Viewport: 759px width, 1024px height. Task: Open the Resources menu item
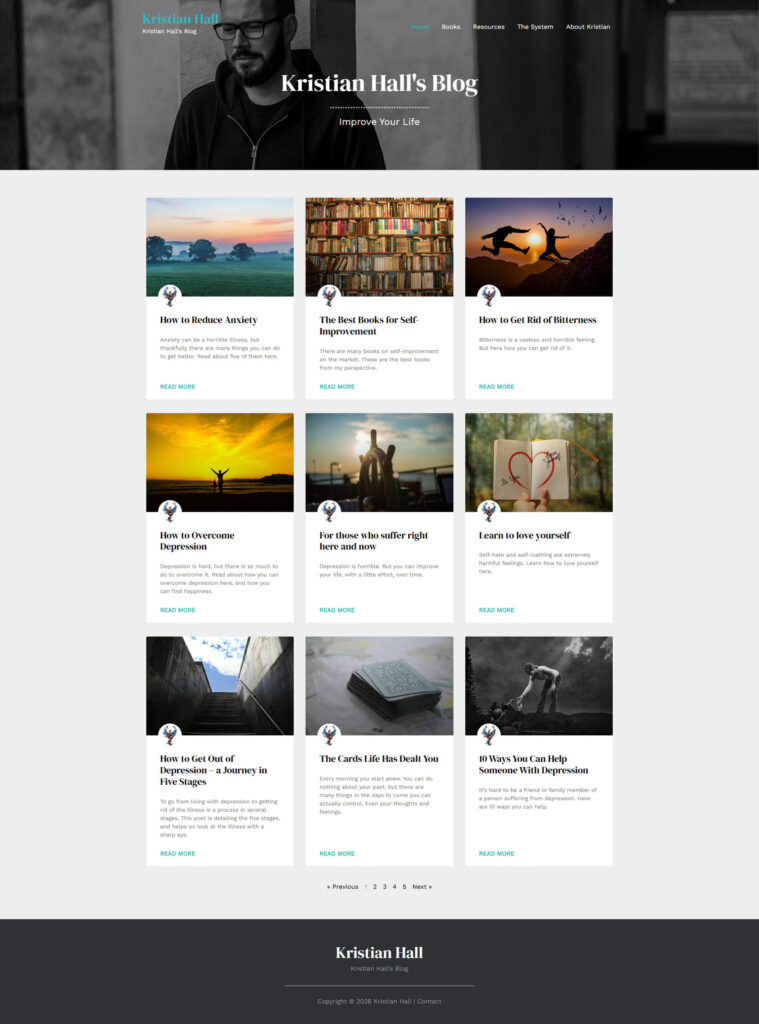(x=489, y=27)
